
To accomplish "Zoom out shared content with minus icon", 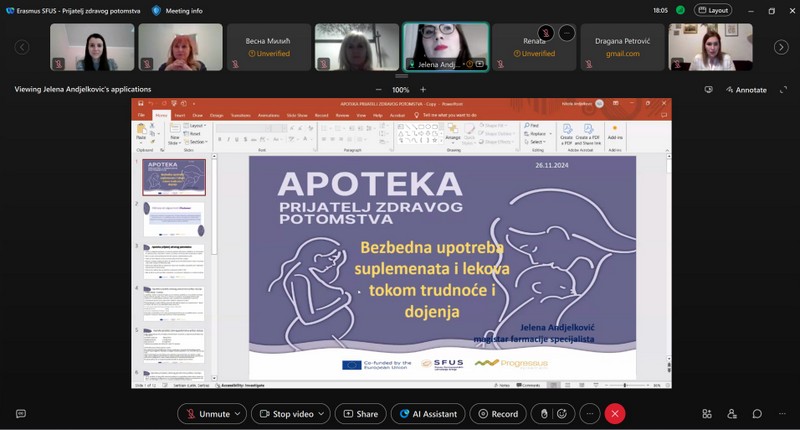I will [378, 89].
